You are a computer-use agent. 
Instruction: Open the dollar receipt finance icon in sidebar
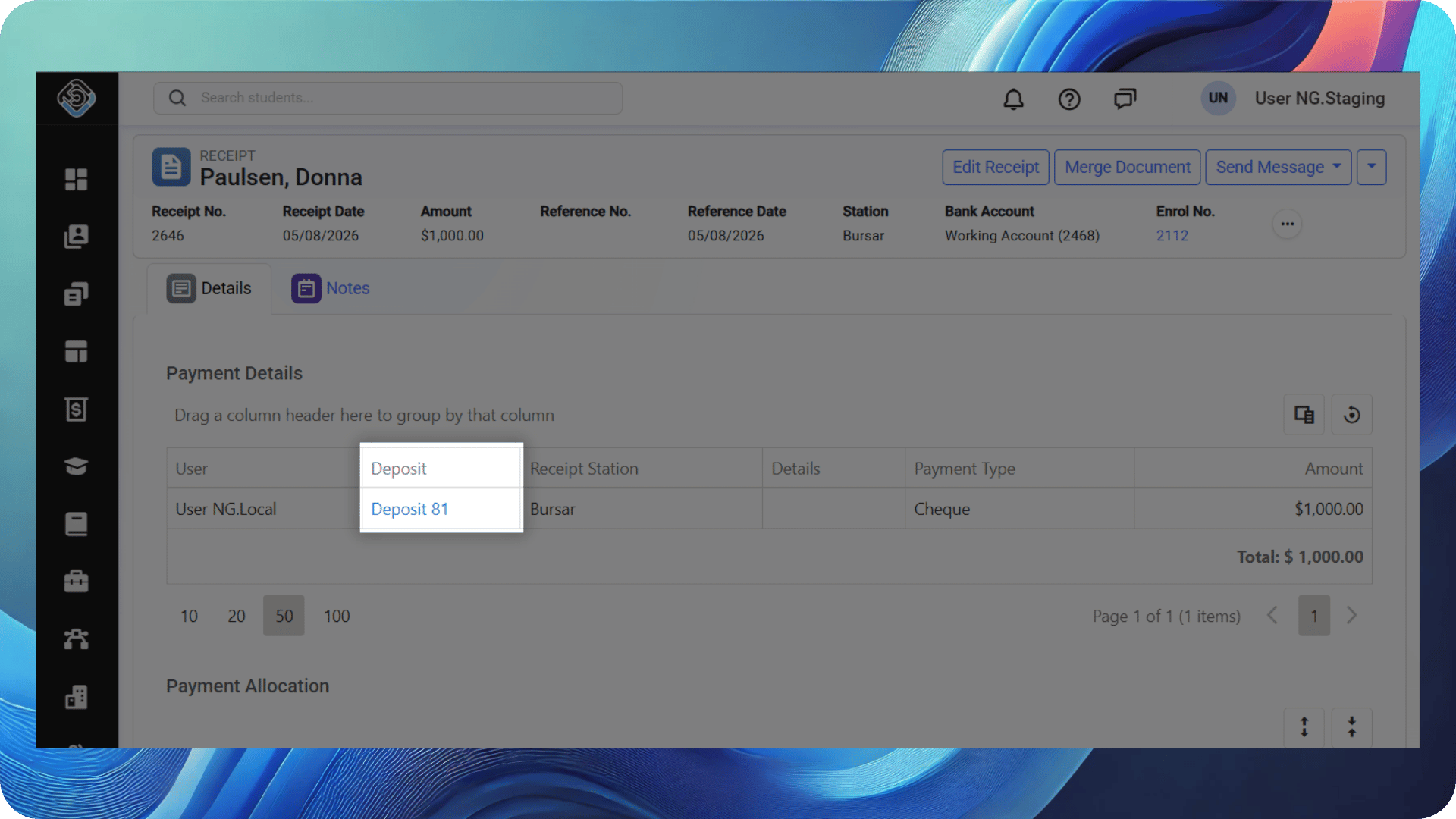click(77, 409)
